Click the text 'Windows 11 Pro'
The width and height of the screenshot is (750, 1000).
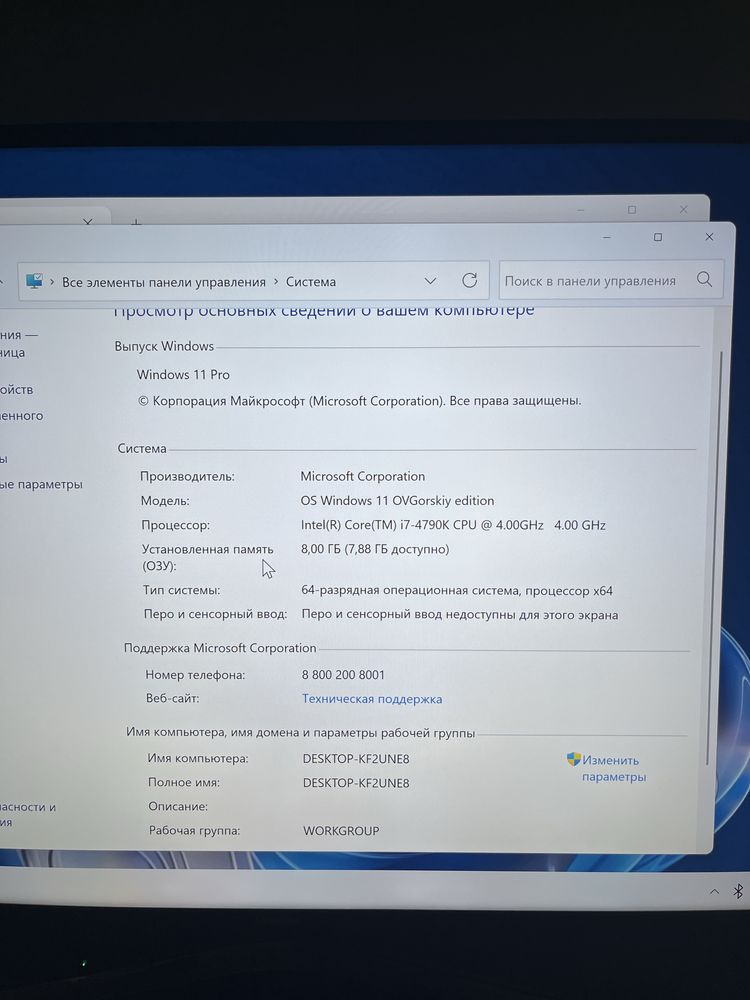pos(183,374)
